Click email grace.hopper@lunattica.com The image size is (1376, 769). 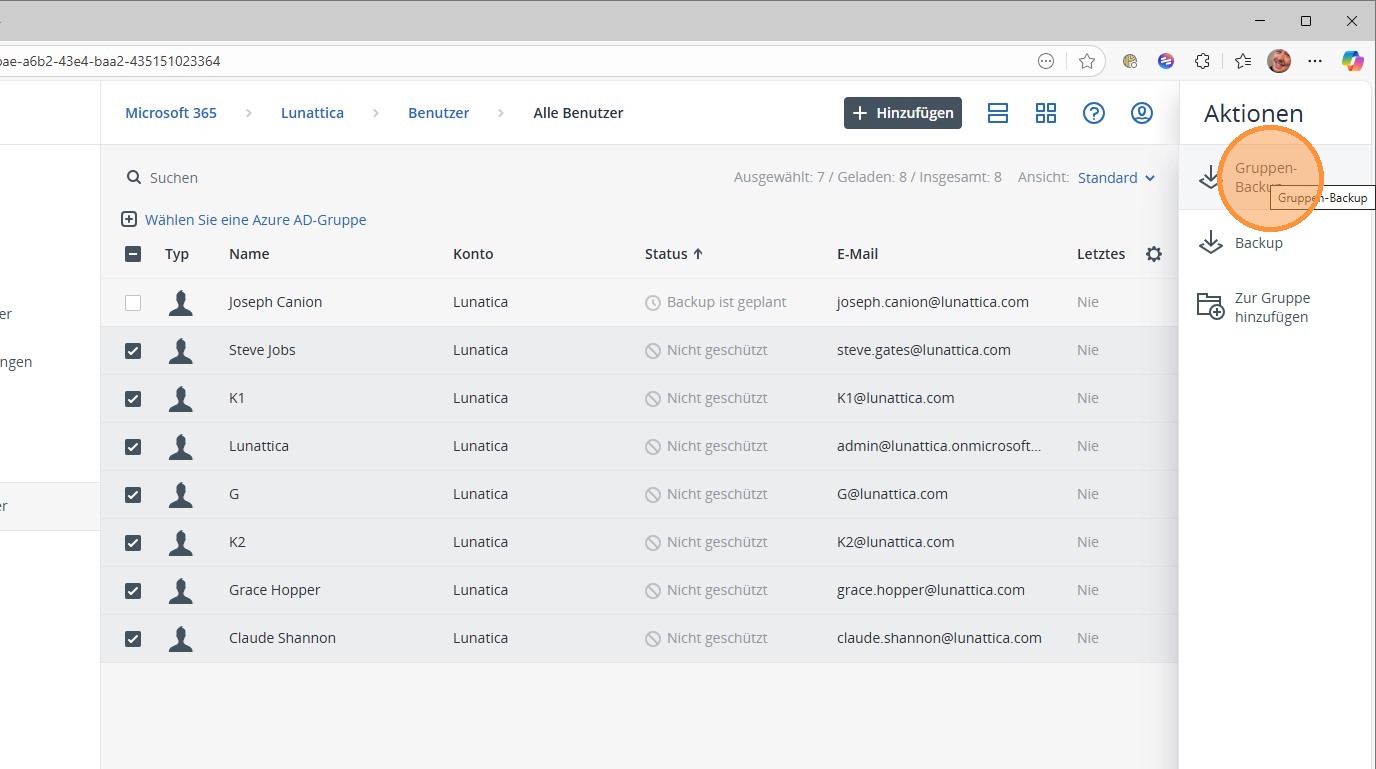click(x=931, y=590)
